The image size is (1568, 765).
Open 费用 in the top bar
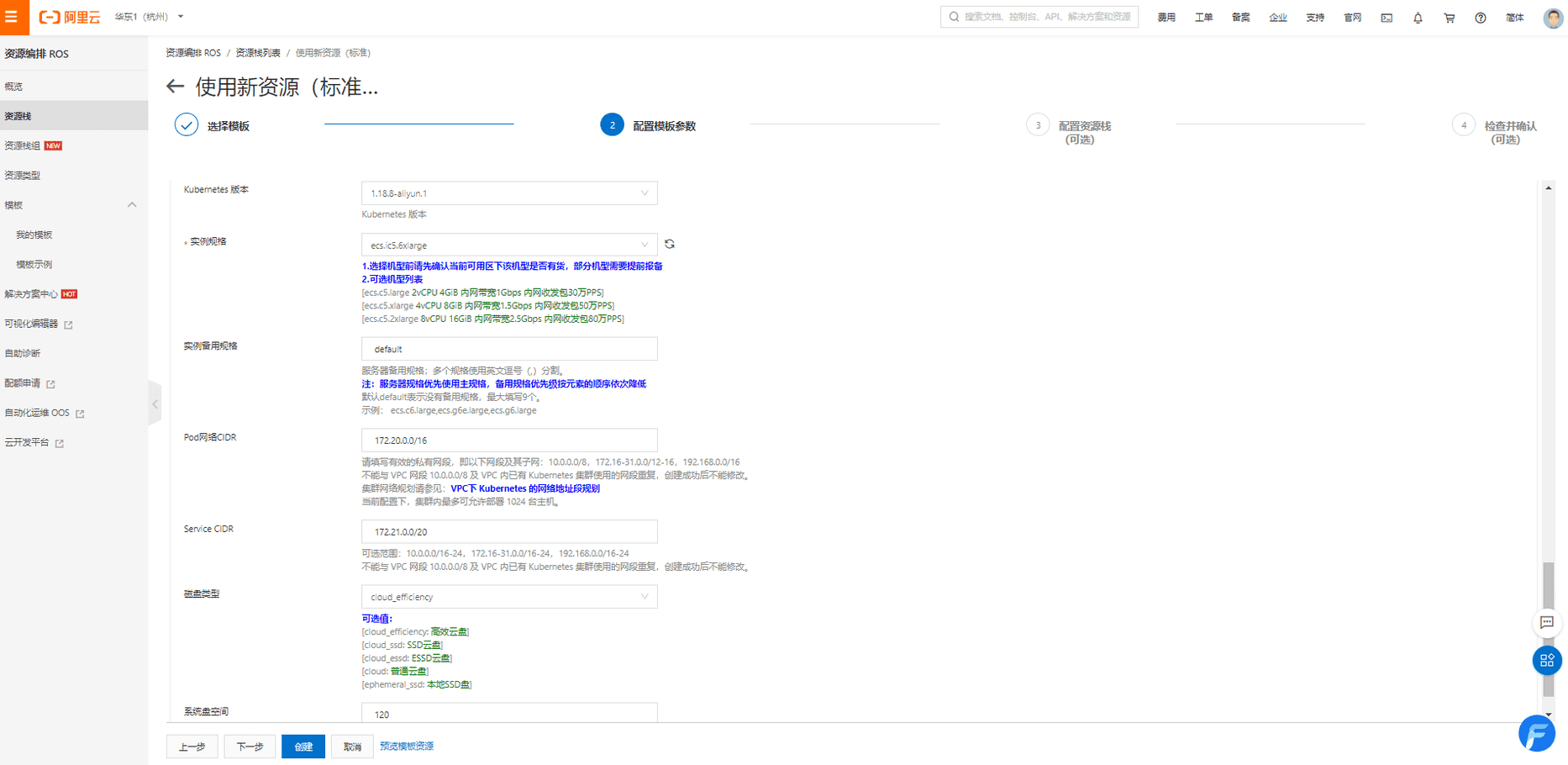point(1166,18)
